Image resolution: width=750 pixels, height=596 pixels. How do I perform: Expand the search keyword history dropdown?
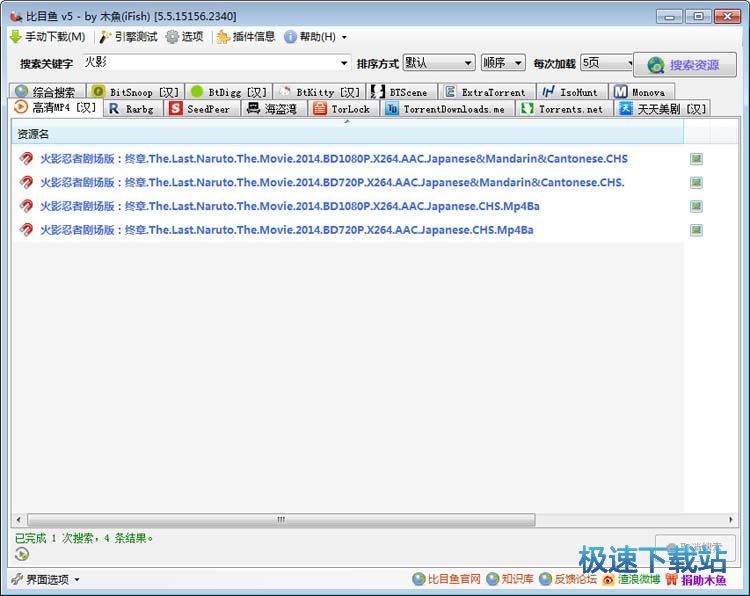(343, 63)
